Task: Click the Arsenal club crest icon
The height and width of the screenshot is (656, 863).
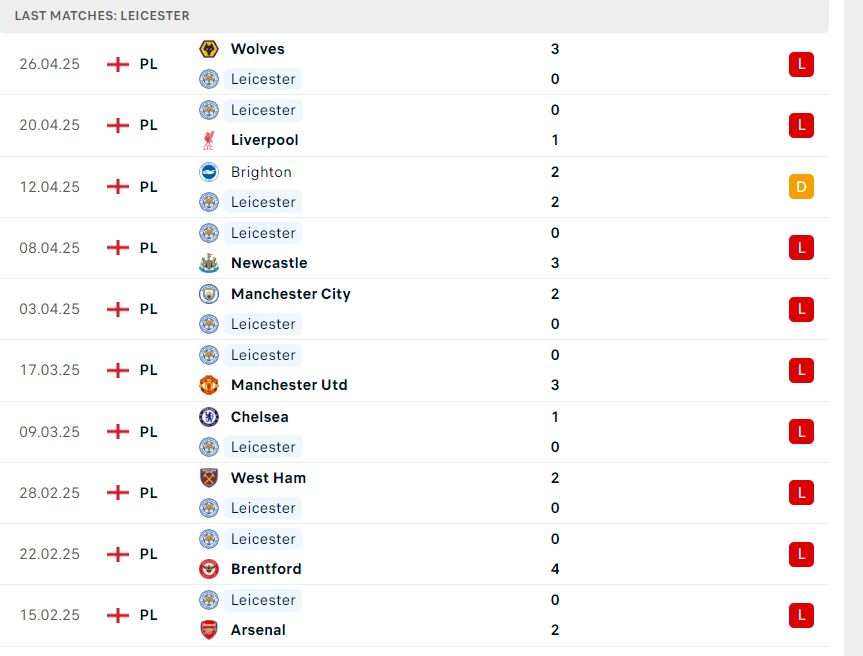Action: 209,630
